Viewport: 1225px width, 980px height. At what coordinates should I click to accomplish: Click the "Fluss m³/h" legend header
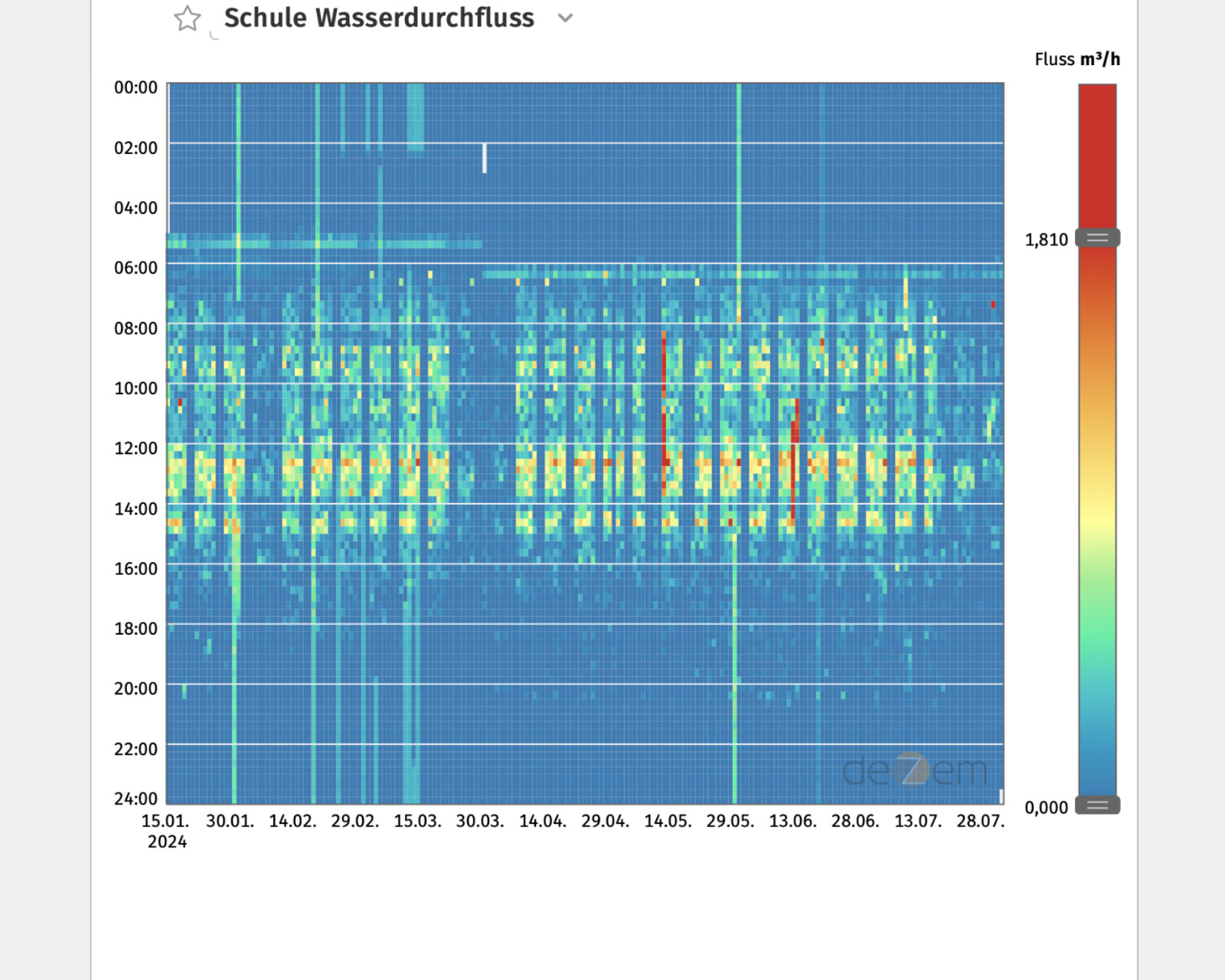(x=1078, y=57)
